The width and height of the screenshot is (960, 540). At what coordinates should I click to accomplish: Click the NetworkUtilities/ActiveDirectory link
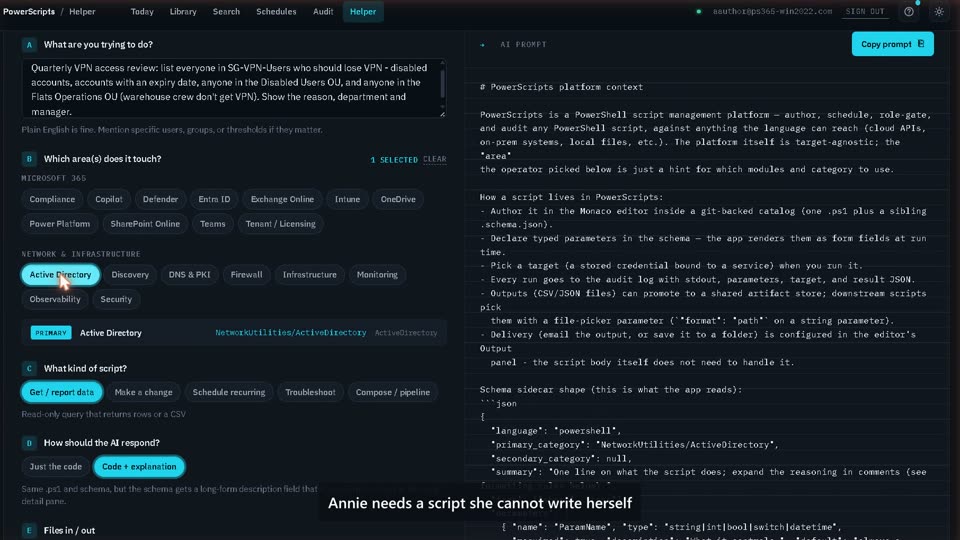point(291,332)
